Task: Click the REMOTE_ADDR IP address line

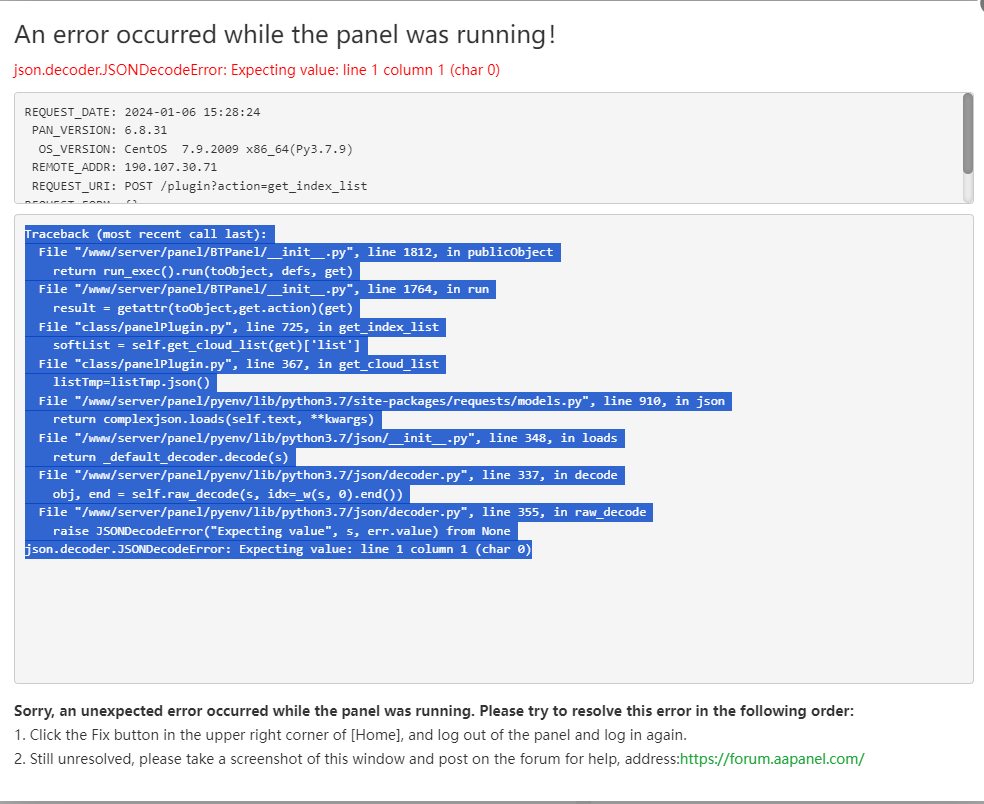Action: tap(124, 167)
